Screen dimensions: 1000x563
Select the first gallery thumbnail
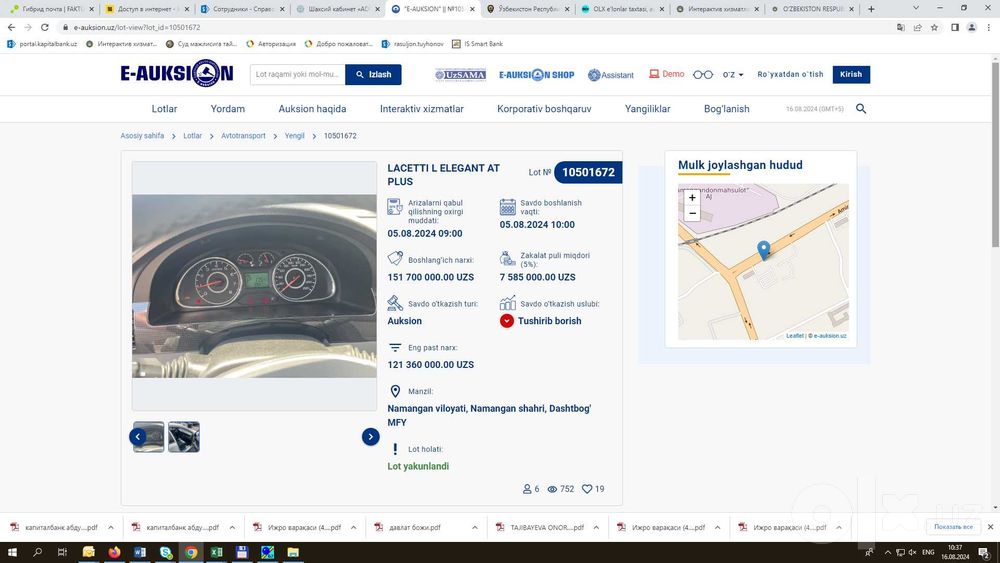click(149, 437)
